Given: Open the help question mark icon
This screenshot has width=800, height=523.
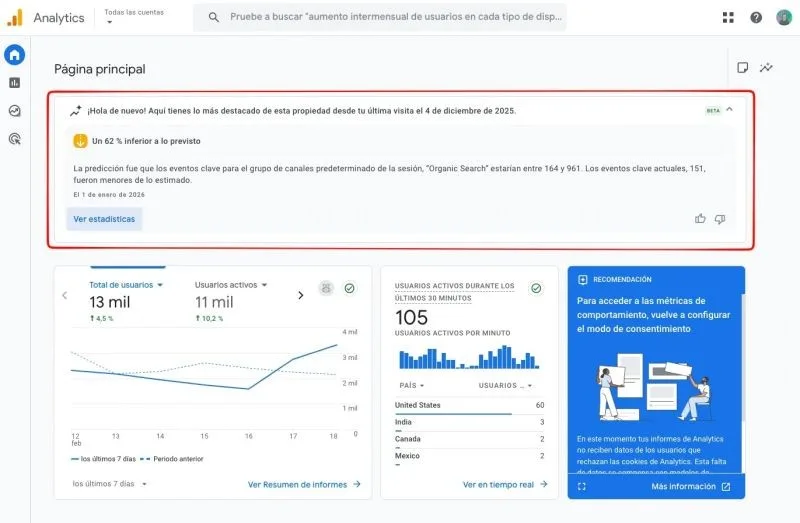Looking at the screenshot, I should [756, 17].
